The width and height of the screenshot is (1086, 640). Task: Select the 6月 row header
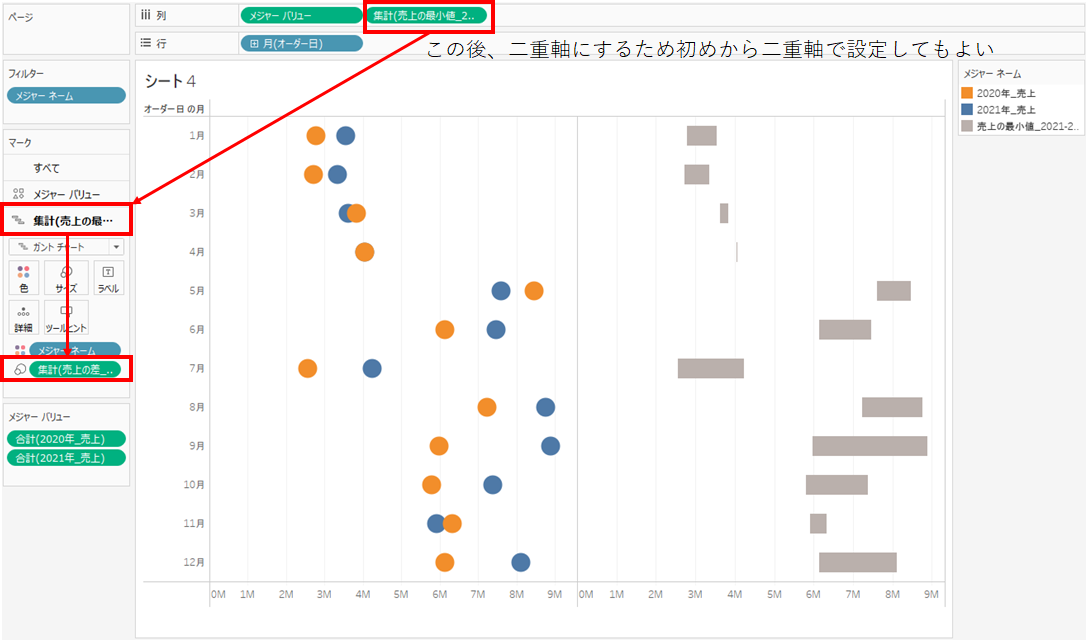coord(197,330)
